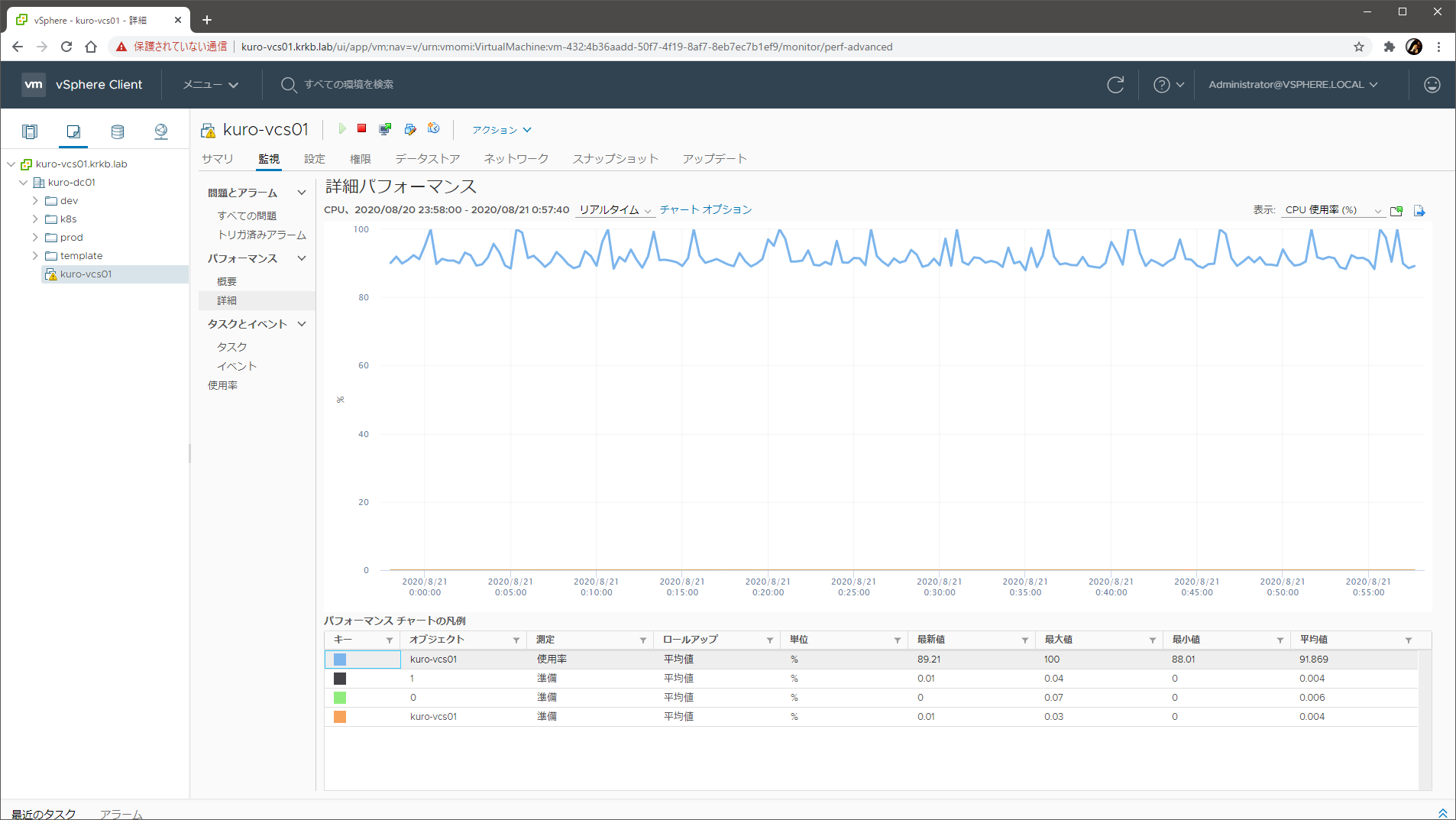Switch to the Storage inventory view icon

pyautogui.click(x=117, y=131)
